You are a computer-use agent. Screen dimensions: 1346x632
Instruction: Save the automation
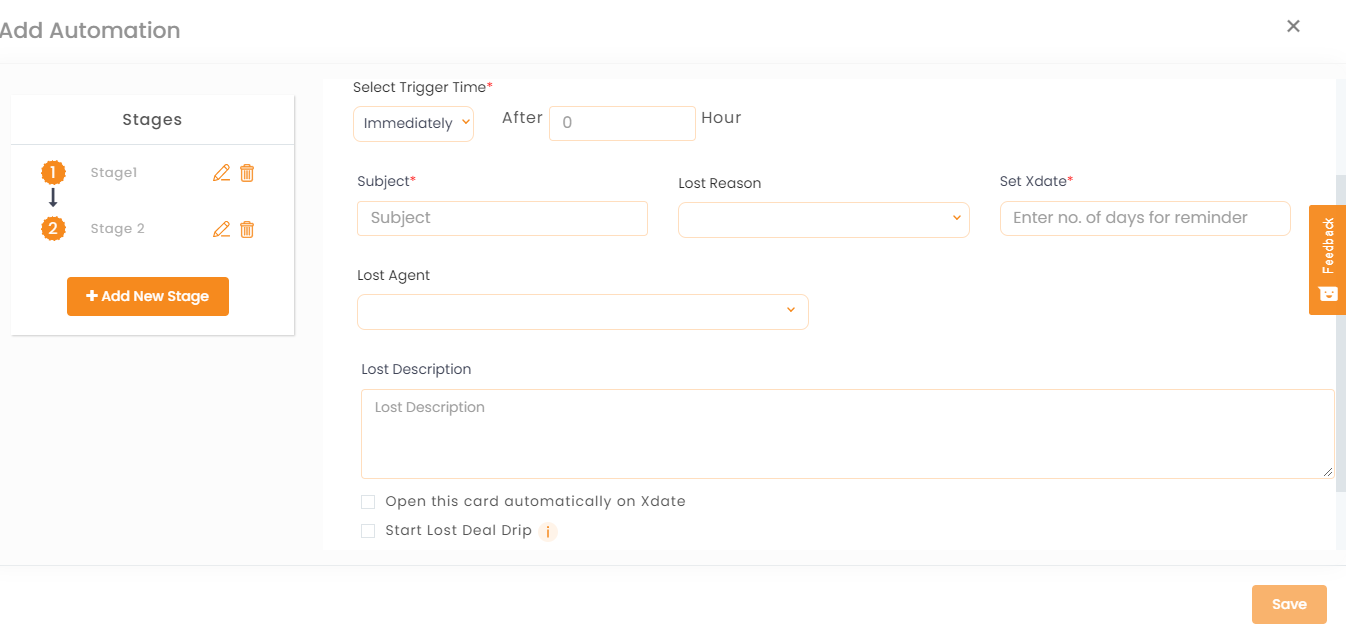tap(1289, 604)
